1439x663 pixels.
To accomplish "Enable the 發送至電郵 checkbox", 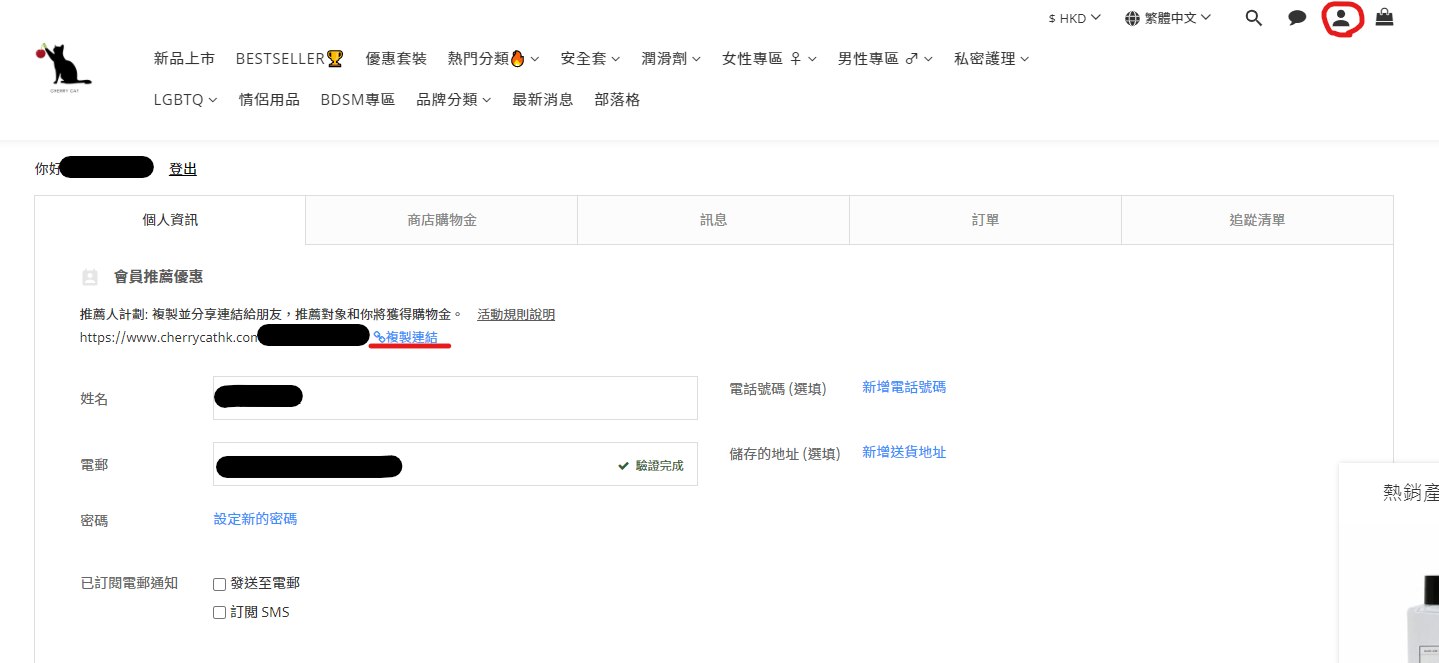I will [x=220, y=584].
